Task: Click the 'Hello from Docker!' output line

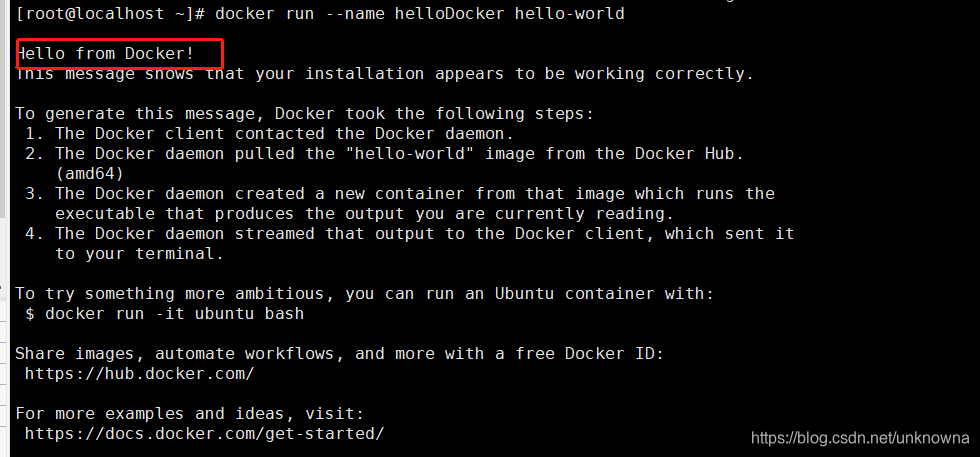Action: point(104,54)
